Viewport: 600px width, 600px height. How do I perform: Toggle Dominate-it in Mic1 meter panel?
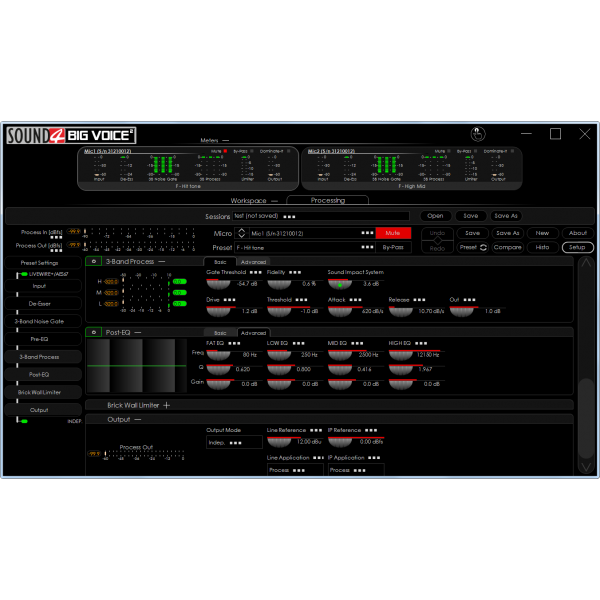(x=289, y=151)
